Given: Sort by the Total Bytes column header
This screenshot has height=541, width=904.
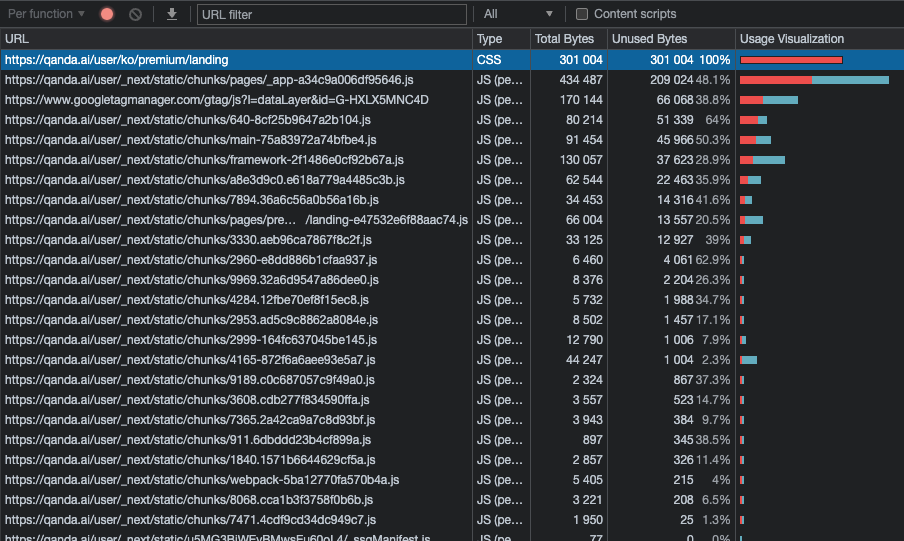Looking at the screenshot, I should click(568, 39).
